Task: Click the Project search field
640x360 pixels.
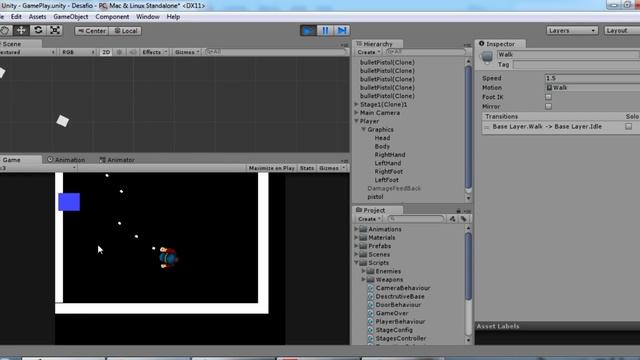Action: click(416, 219)
